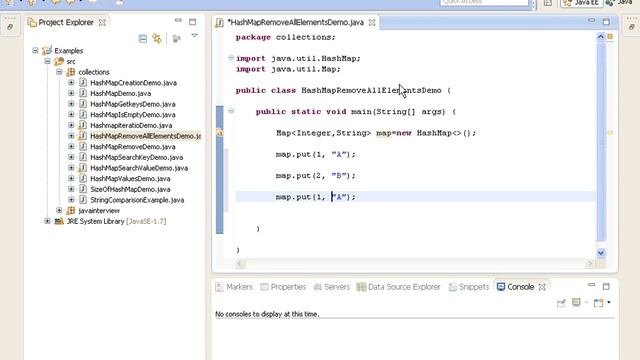The width and height of the screenshot is (640, 360).
Task: Select HashMapRemoveDemo.java file
Action: pyautogui.click(x=133, y=147)
